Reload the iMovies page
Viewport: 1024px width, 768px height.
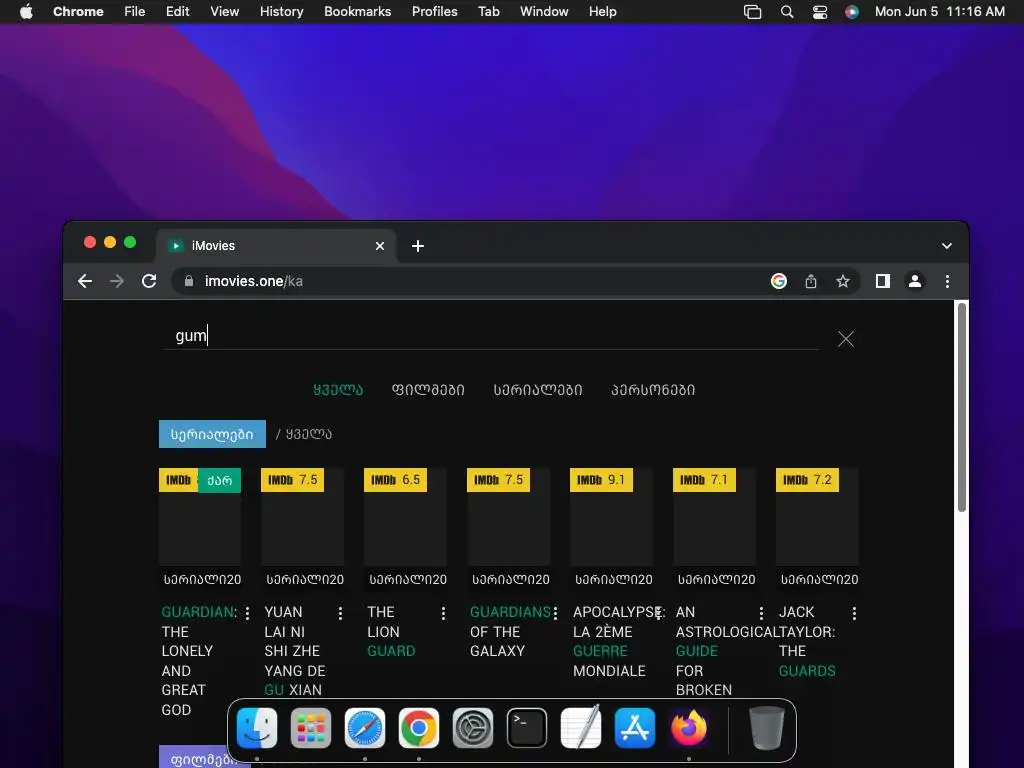click(x=149, y=281)
